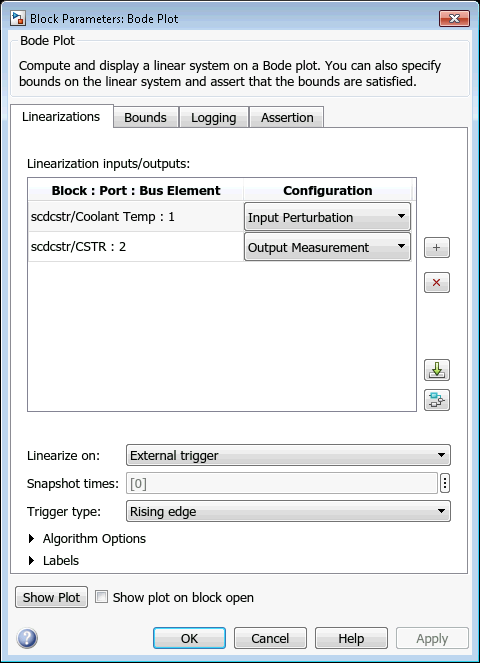The height and width of the screenshot is (663, 480).
Task: Click the red X delete I/O icon
Action: point(436,282)
